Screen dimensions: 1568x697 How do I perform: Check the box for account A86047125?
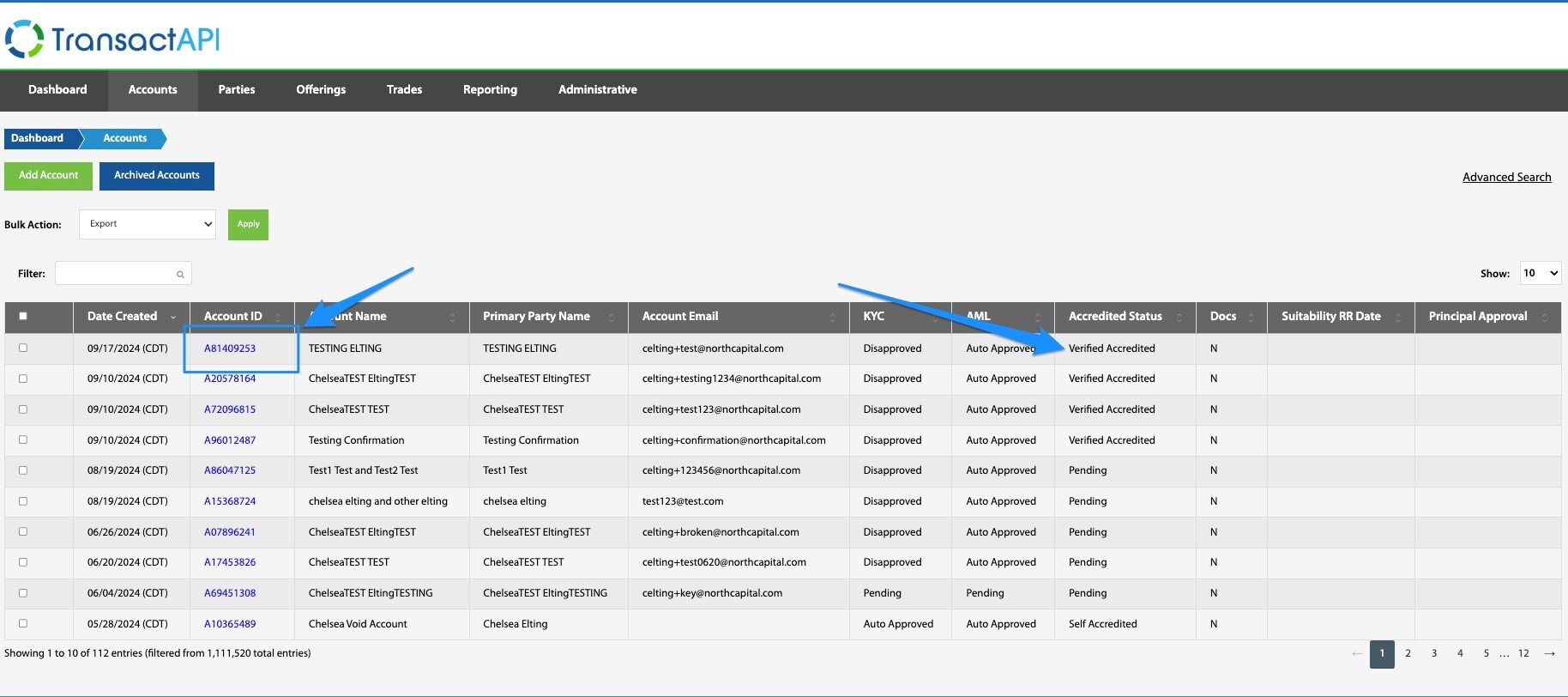[23, 470]
